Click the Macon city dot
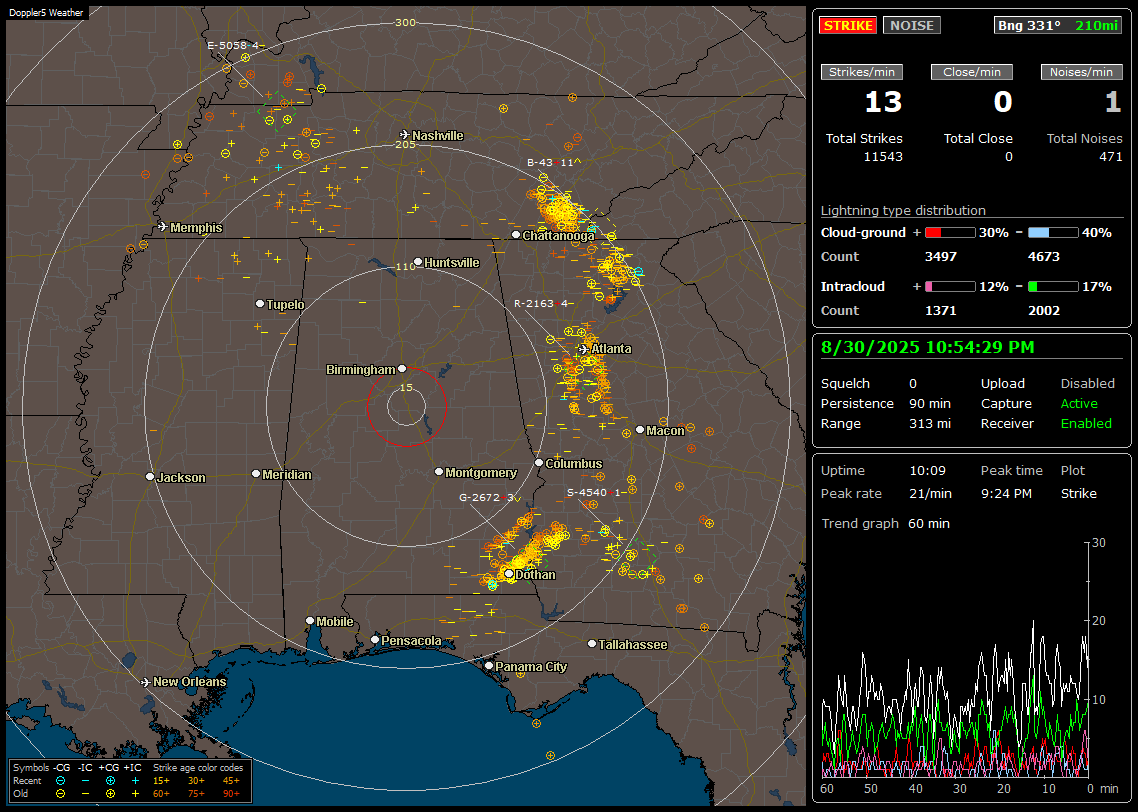The width and height of the screenshot is (1138, 812). [639, 430]
